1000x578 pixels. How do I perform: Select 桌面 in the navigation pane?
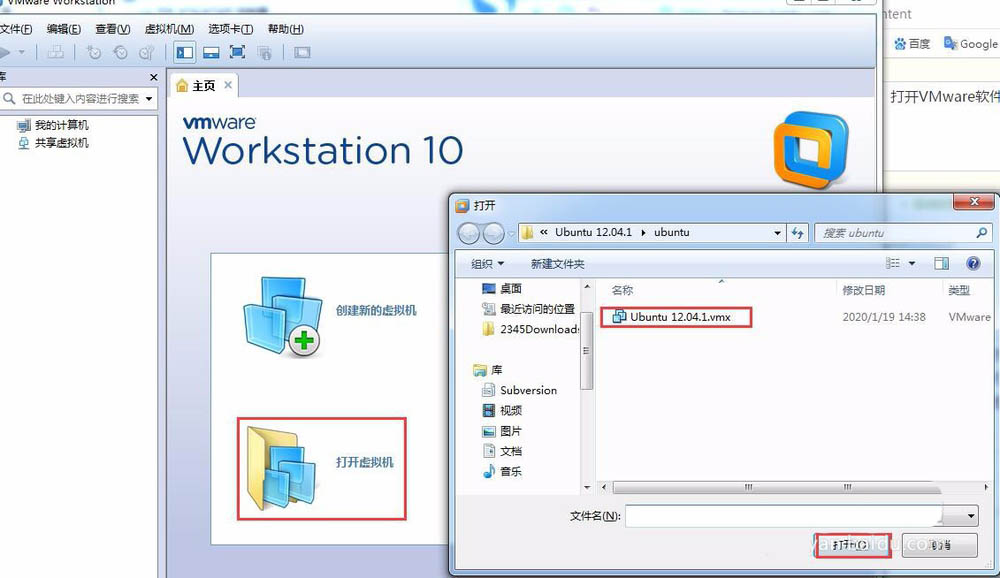pyautogui.click(x=502, y=288)
